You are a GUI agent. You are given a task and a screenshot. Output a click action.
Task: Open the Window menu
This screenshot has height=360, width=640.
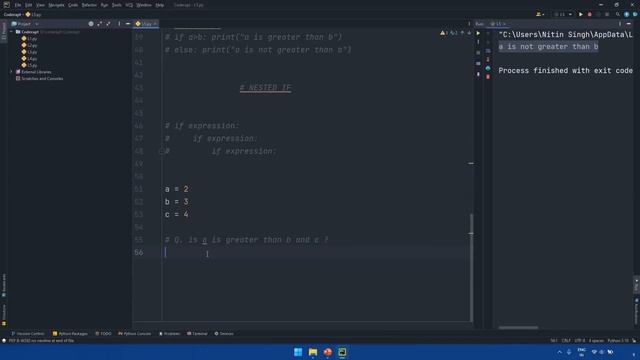(144, 5)
